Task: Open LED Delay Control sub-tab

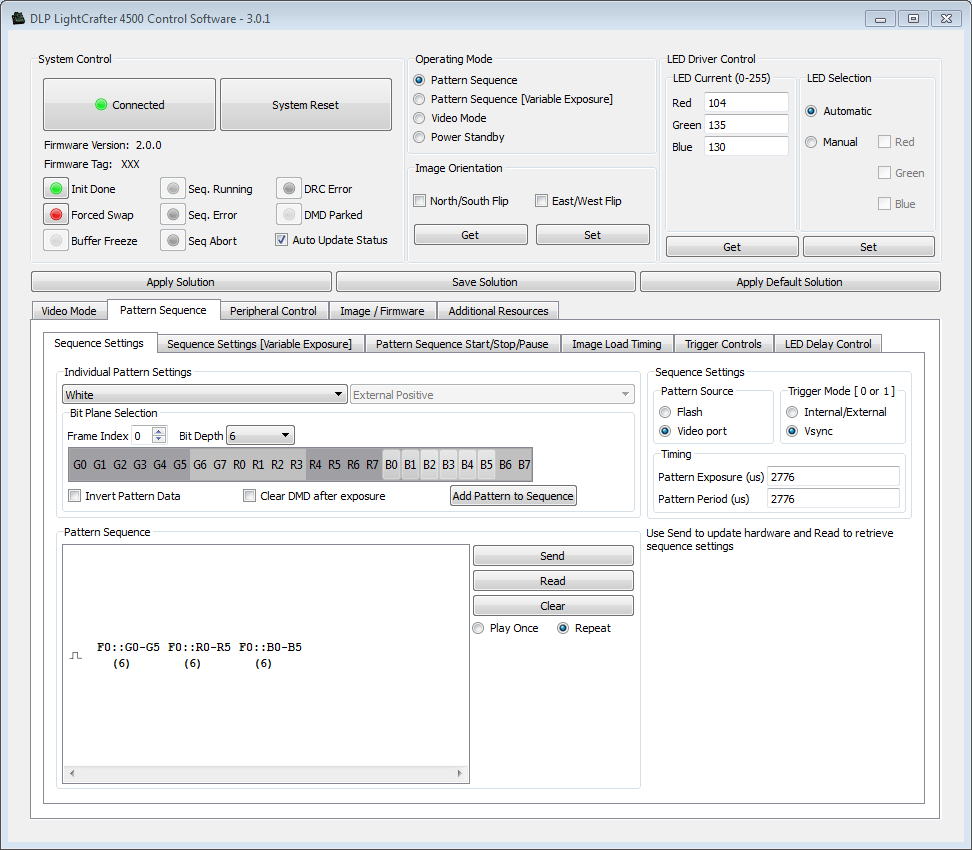Action: 828,343
